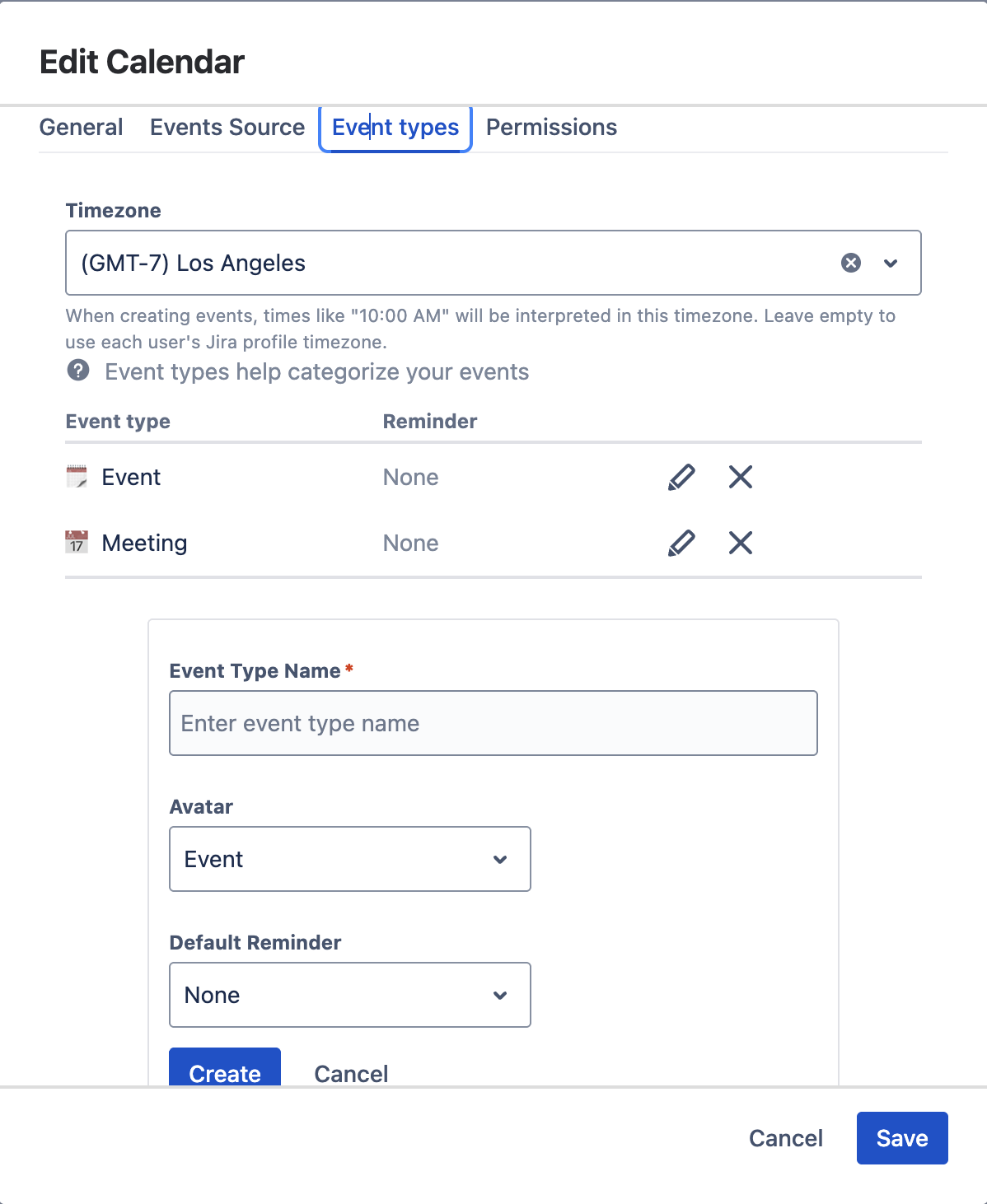Select the Event types tab
The height and width of the screenshot is (1204, 987).
click(395, 128)
